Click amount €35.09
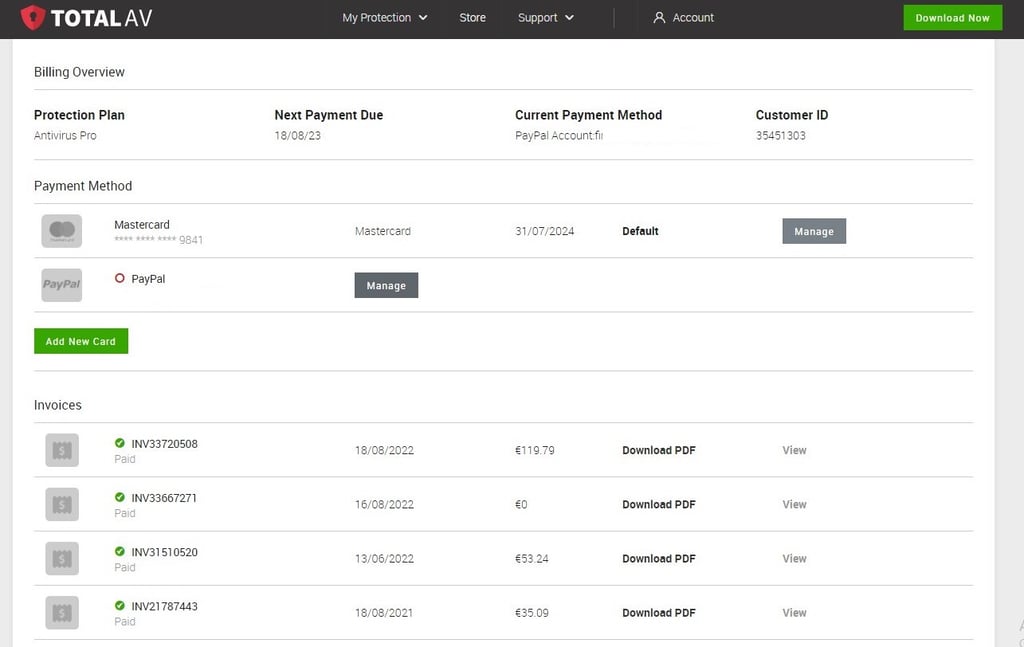This screenshot has width=1024, height=647. point(532,613)
